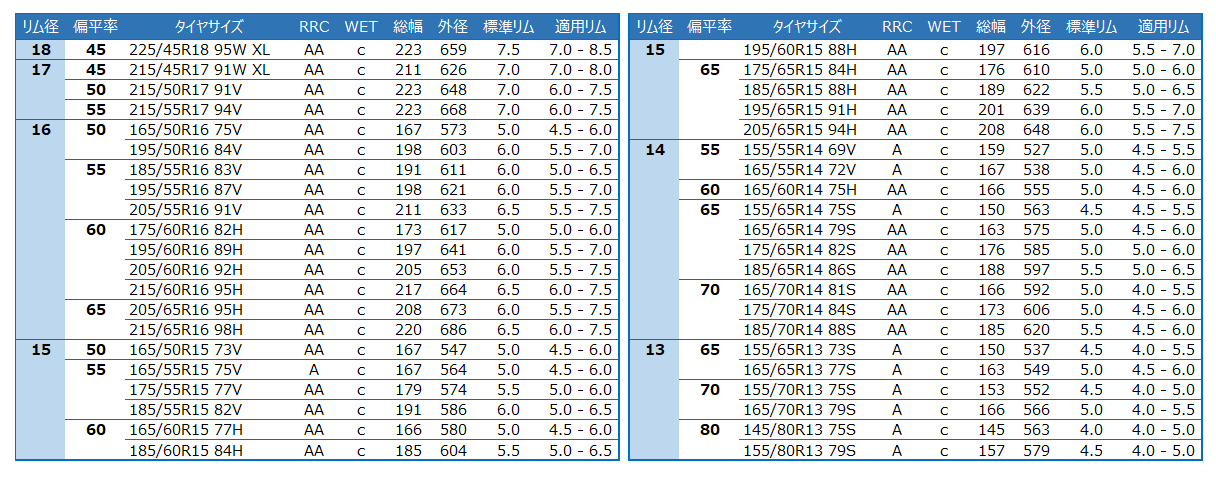
Task: Click the 205/65R15 94H entry
Action: (800, 129)
